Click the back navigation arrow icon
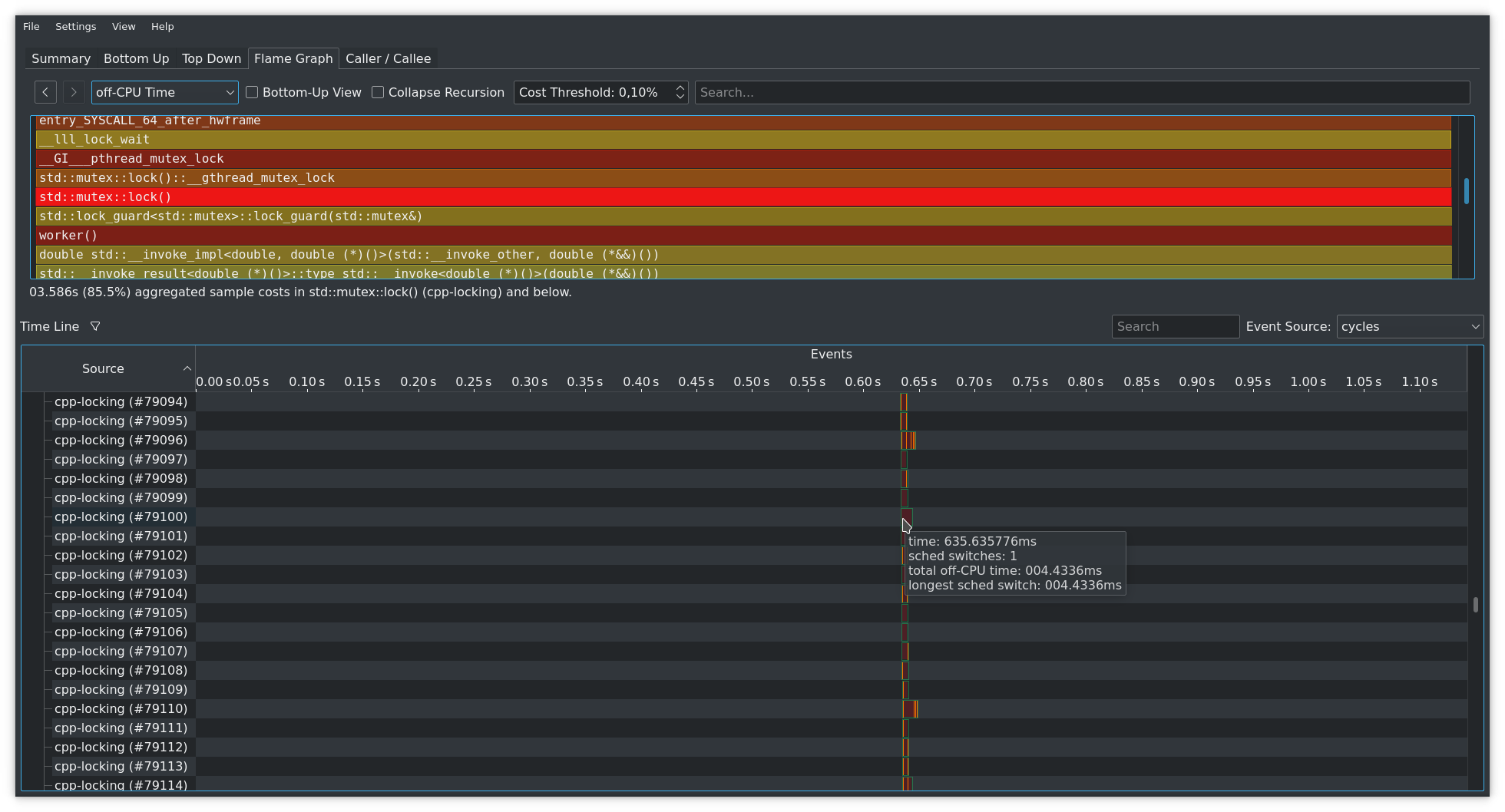 (x=45, y=92)
